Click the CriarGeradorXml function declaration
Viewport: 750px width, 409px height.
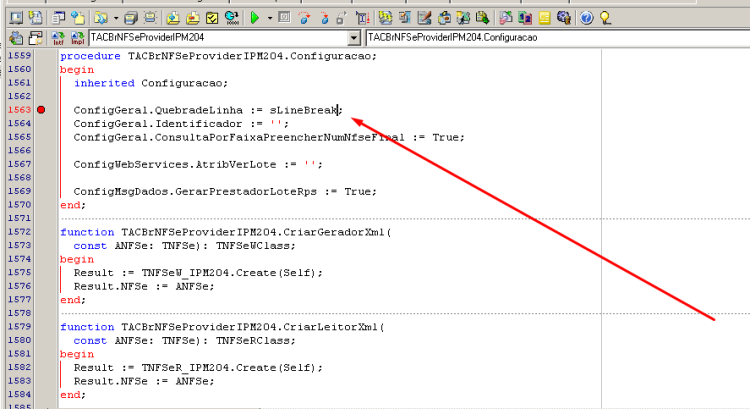tap(226, 232)
